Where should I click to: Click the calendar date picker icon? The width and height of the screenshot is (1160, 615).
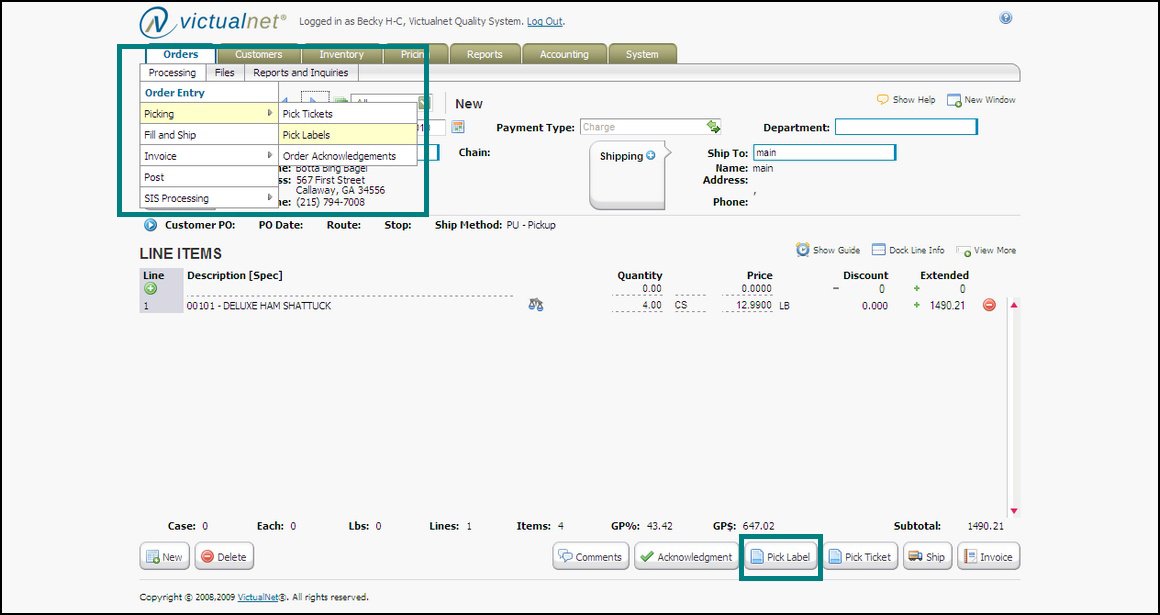click(x=458, y=127)
